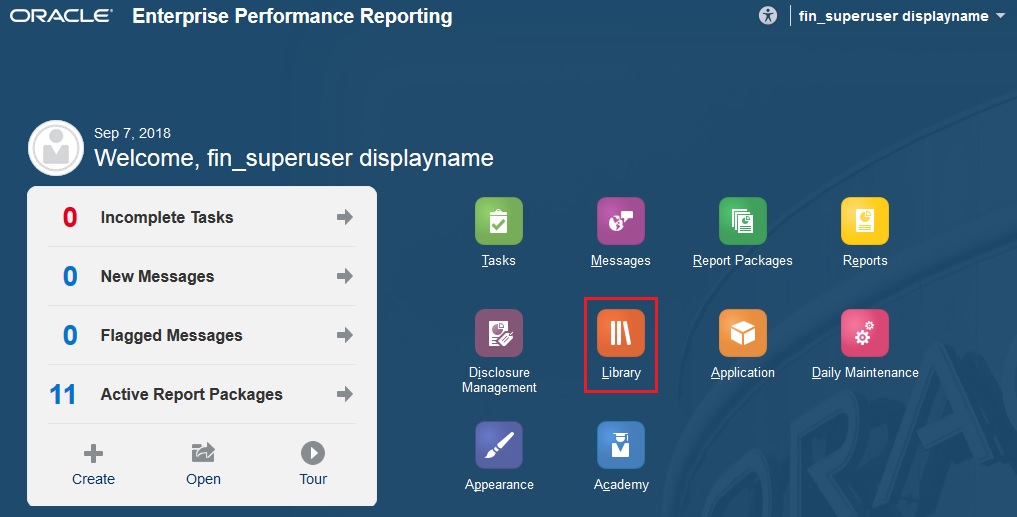Click the Sep 7, 2018 date text
Image resolution: width=1017 pixels, height=517 pixels.
pos(132,133)
